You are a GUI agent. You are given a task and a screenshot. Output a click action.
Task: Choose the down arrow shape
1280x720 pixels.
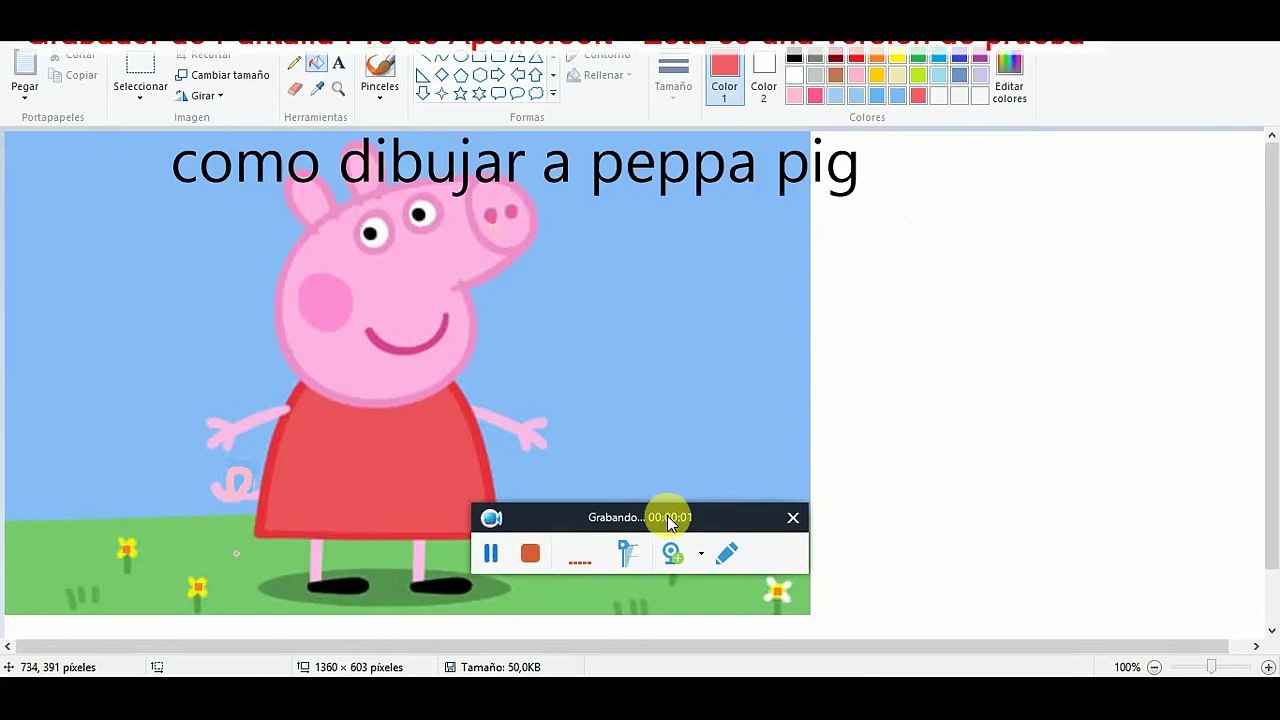[422, 93]
